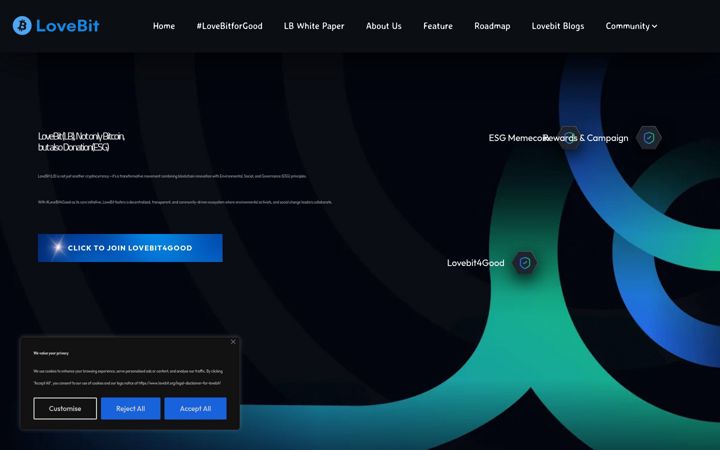Image resolution: width=720 pixels, height=450 pixels.
Task: Open Customise cookie preferences
Action: point(65,408)
